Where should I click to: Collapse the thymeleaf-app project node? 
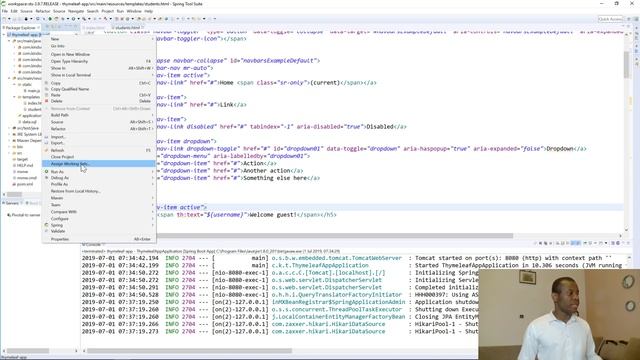pyautogui.click(x=4, y=35)
